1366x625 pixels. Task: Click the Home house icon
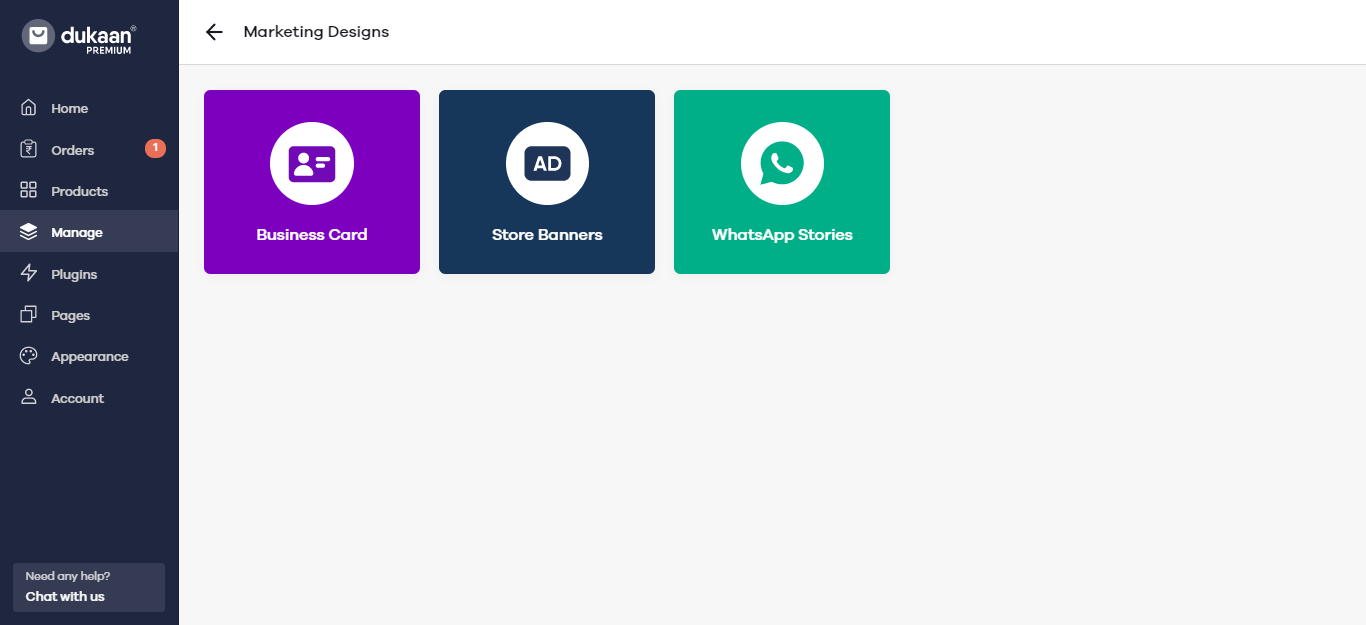29,108
